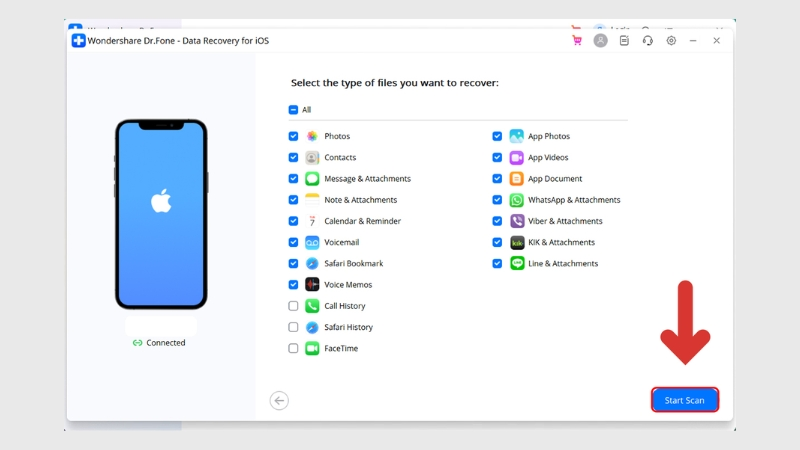This screenshot has width=800, height=450.
Task: Open the feedback notes icon
Action: point(624,41)
